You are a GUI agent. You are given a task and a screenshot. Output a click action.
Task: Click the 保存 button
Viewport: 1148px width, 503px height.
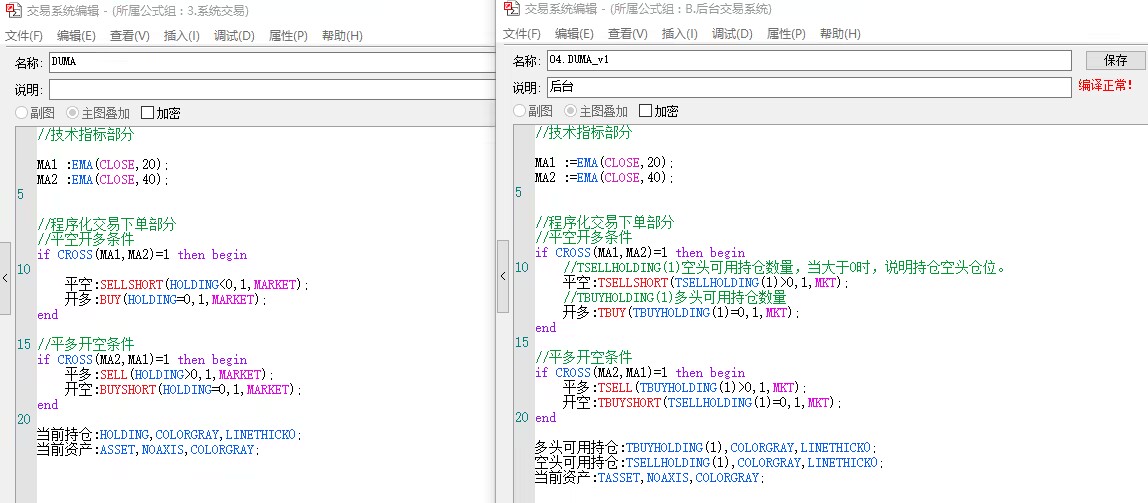(1116, 60)
